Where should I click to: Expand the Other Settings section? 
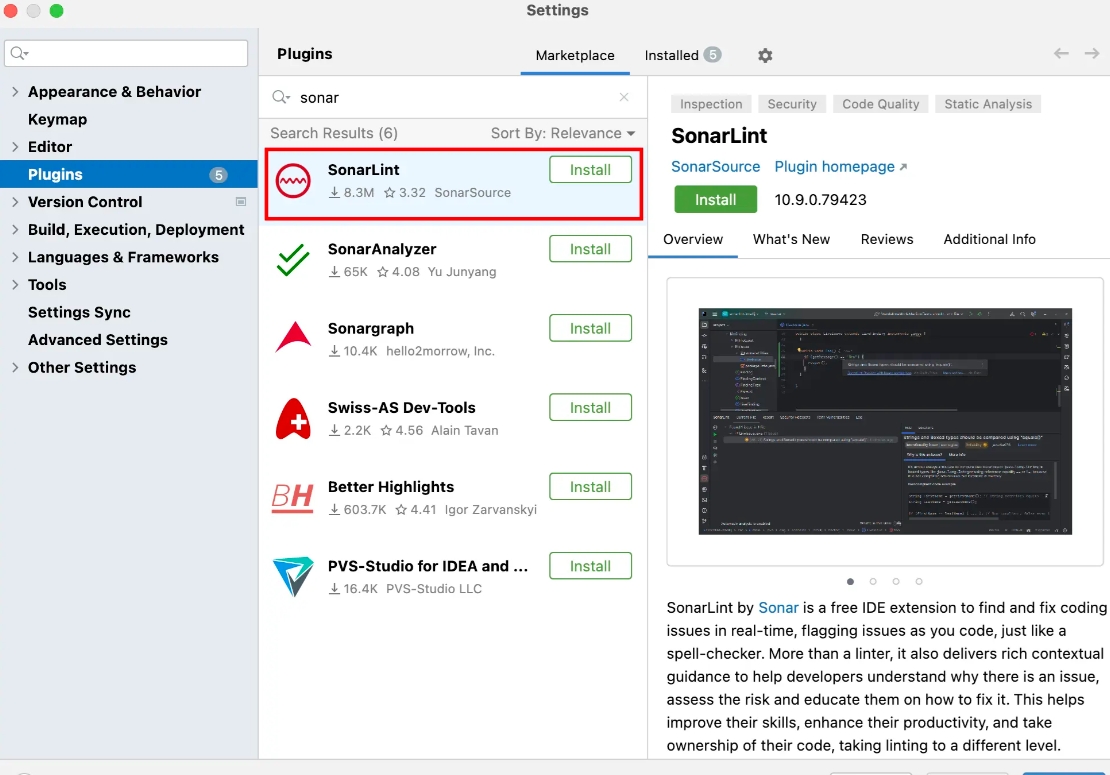tap(15, 367)
